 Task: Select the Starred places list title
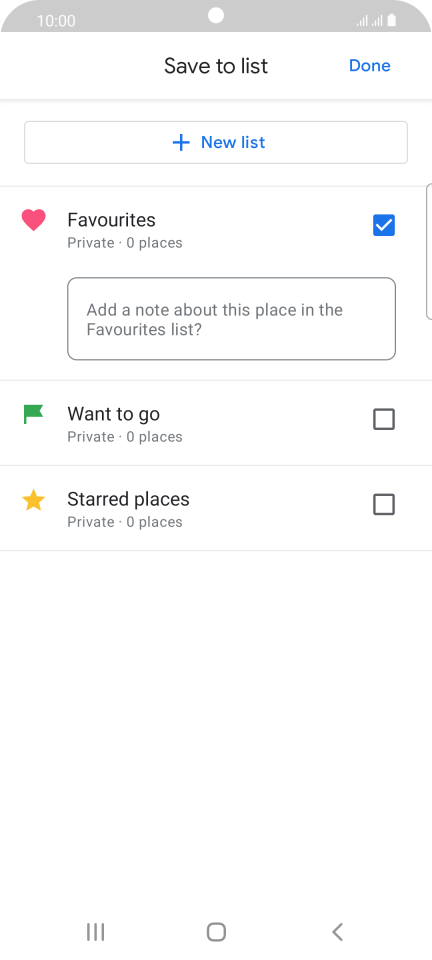[128, 499]
